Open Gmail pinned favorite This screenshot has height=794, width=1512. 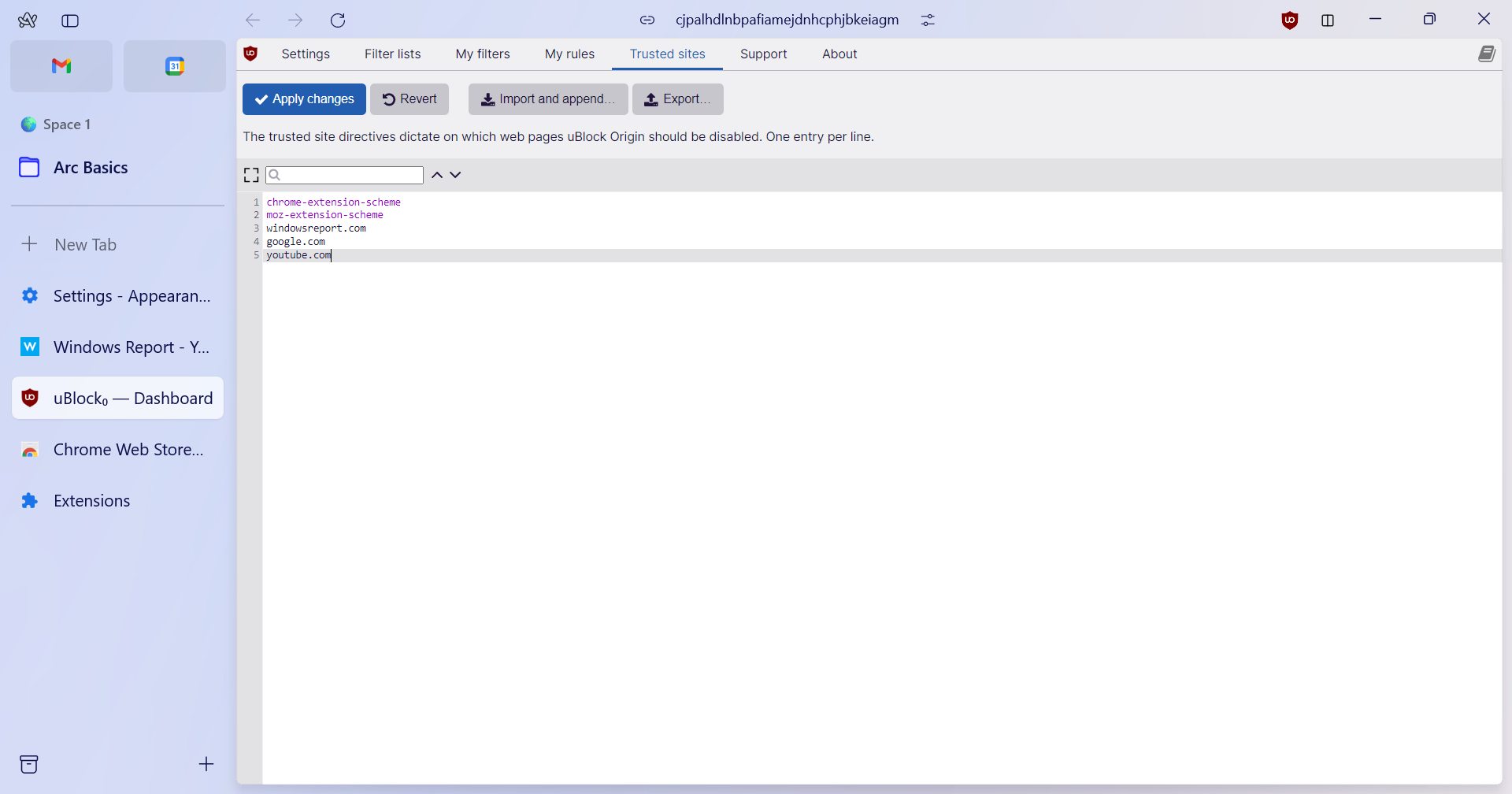click(61, 66)
